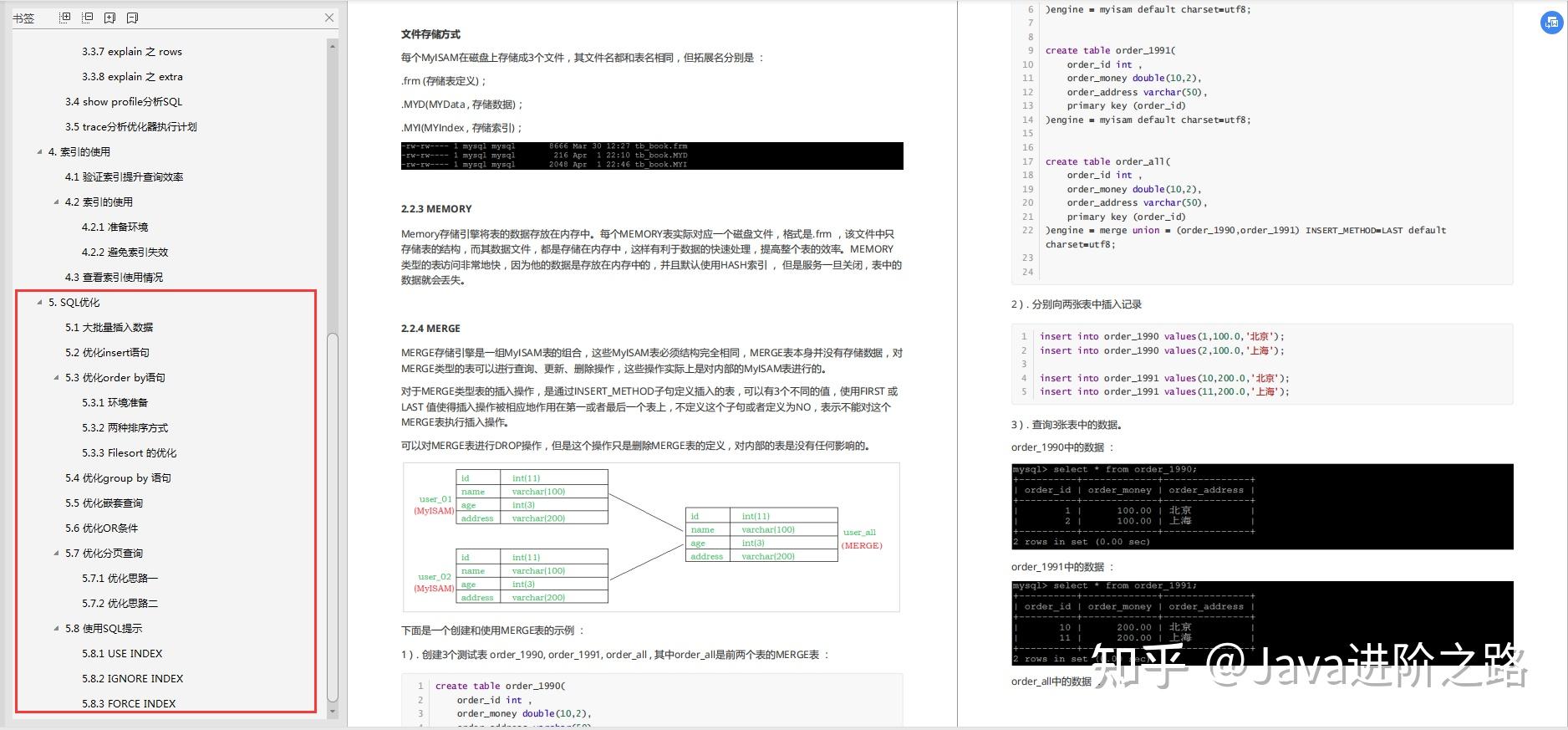The height and width of the screenshot is (730, 1568).
Task: Click the 'create table order_1991(' code line
Action: click(1111, 50)
